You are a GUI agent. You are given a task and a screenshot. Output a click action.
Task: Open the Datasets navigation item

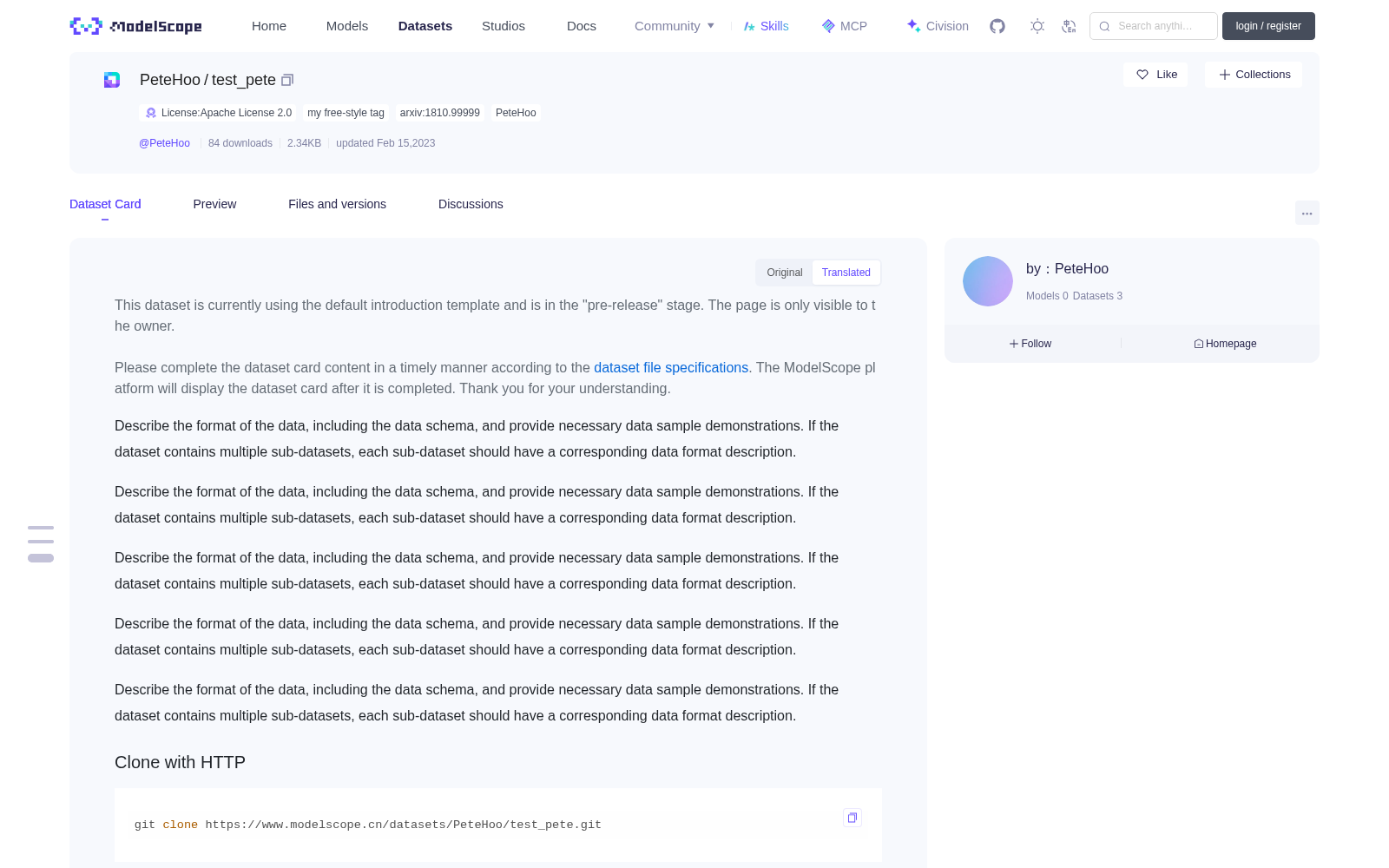tap(425, 26)
